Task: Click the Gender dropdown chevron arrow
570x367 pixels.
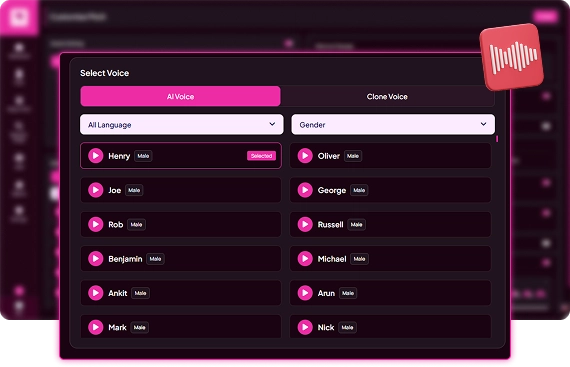Action: click(x=483, y=124)
